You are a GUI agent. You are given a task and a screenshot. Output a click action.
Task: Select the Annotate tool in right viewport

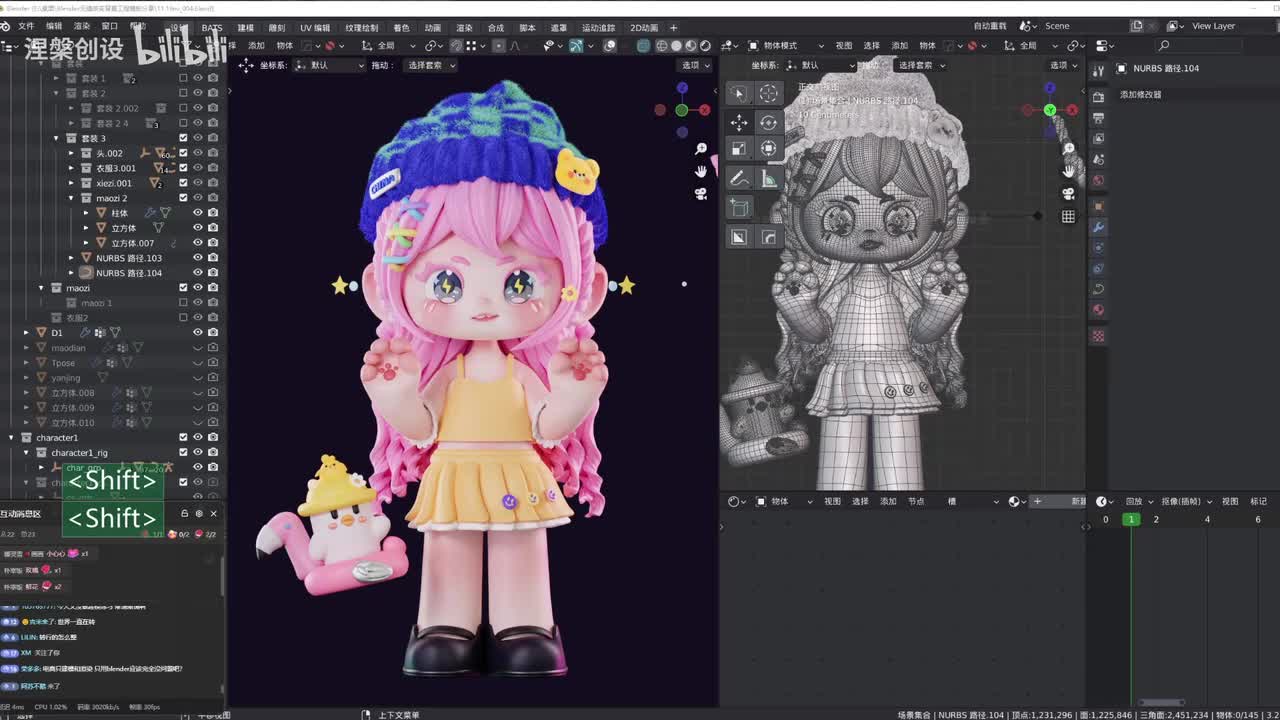point(739,178)
